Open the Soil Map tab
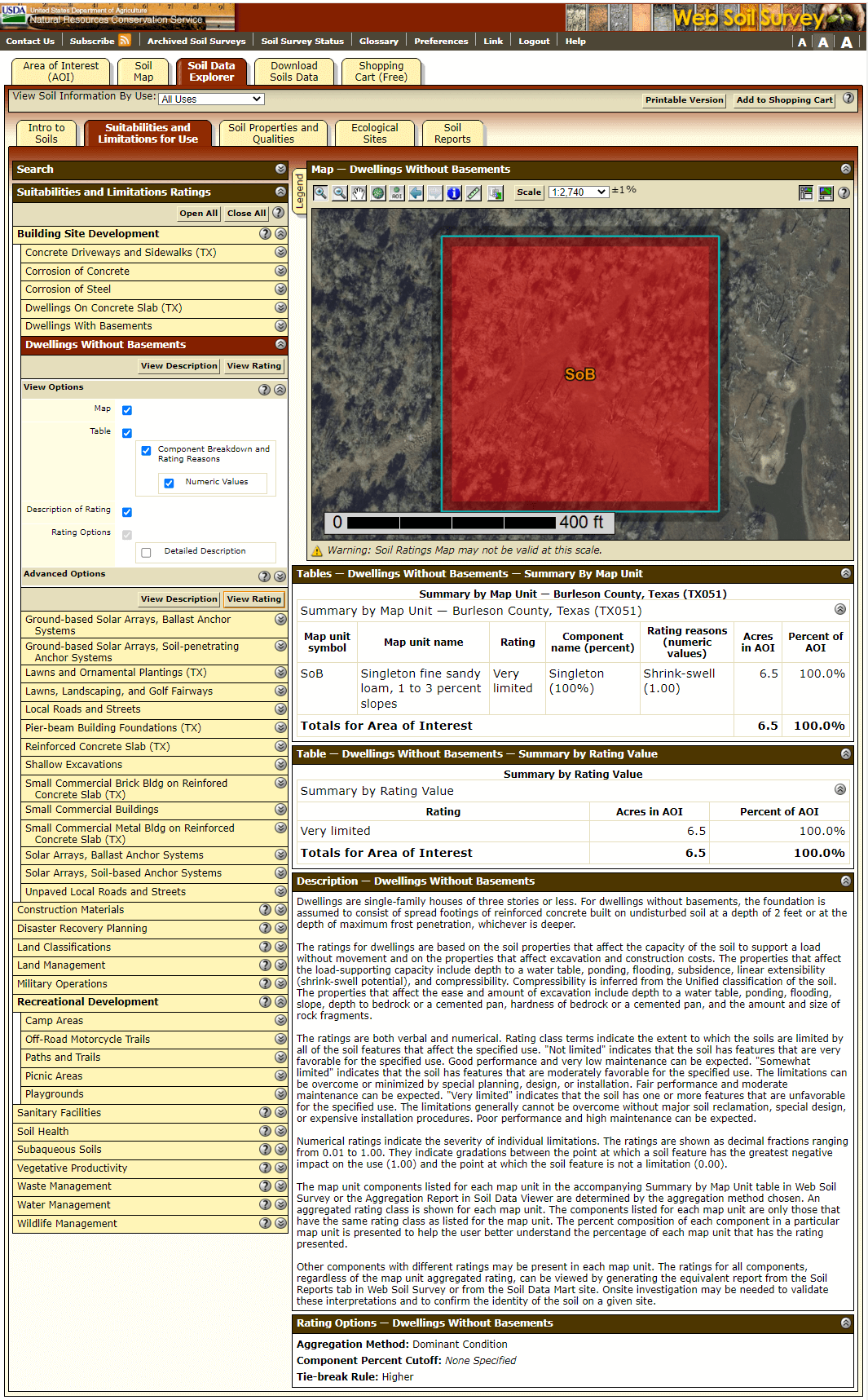The width and height of the screenshot is (868, 1400). 143,72
